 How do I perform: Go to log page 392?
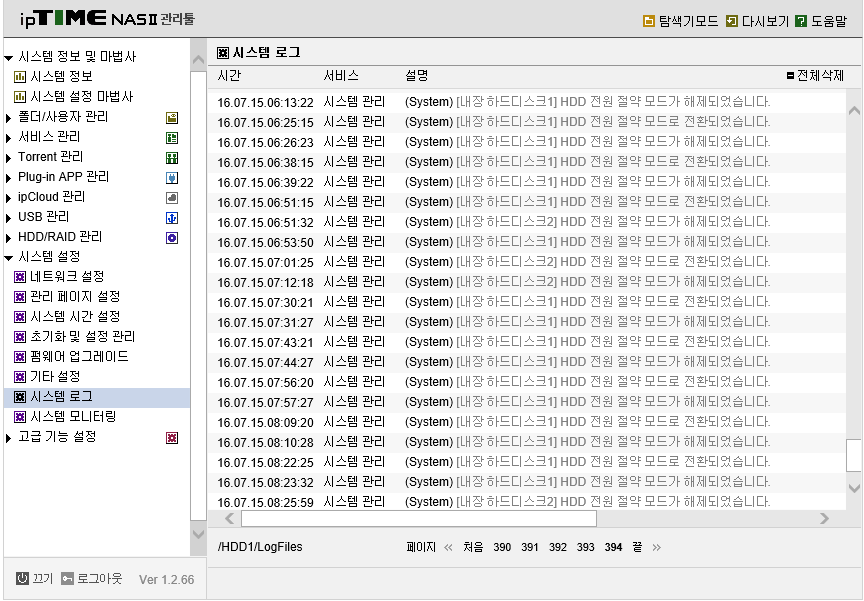558,547
